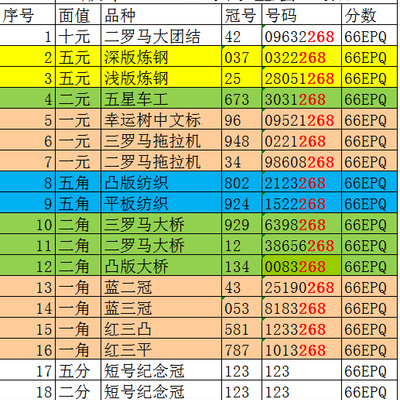Select the green 五星车工 cell
Viewport: 400px width, 400px height.
(161, 99)
